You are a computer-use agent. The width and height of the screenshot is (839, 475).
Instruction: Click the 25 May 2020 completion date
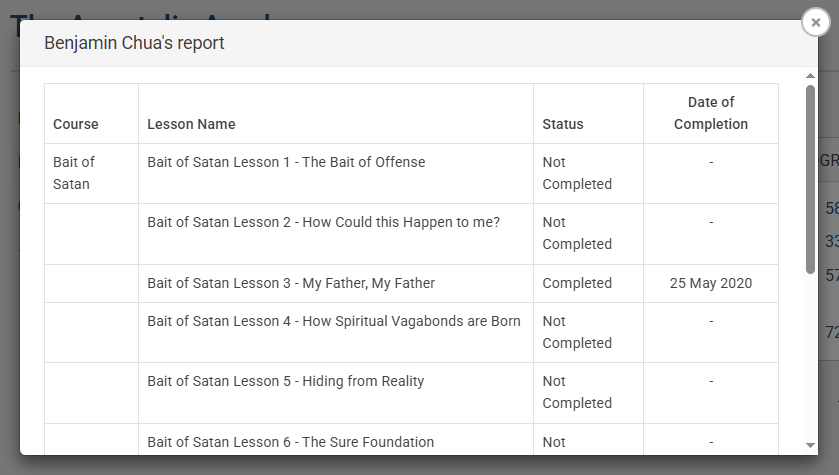point(710,283)
